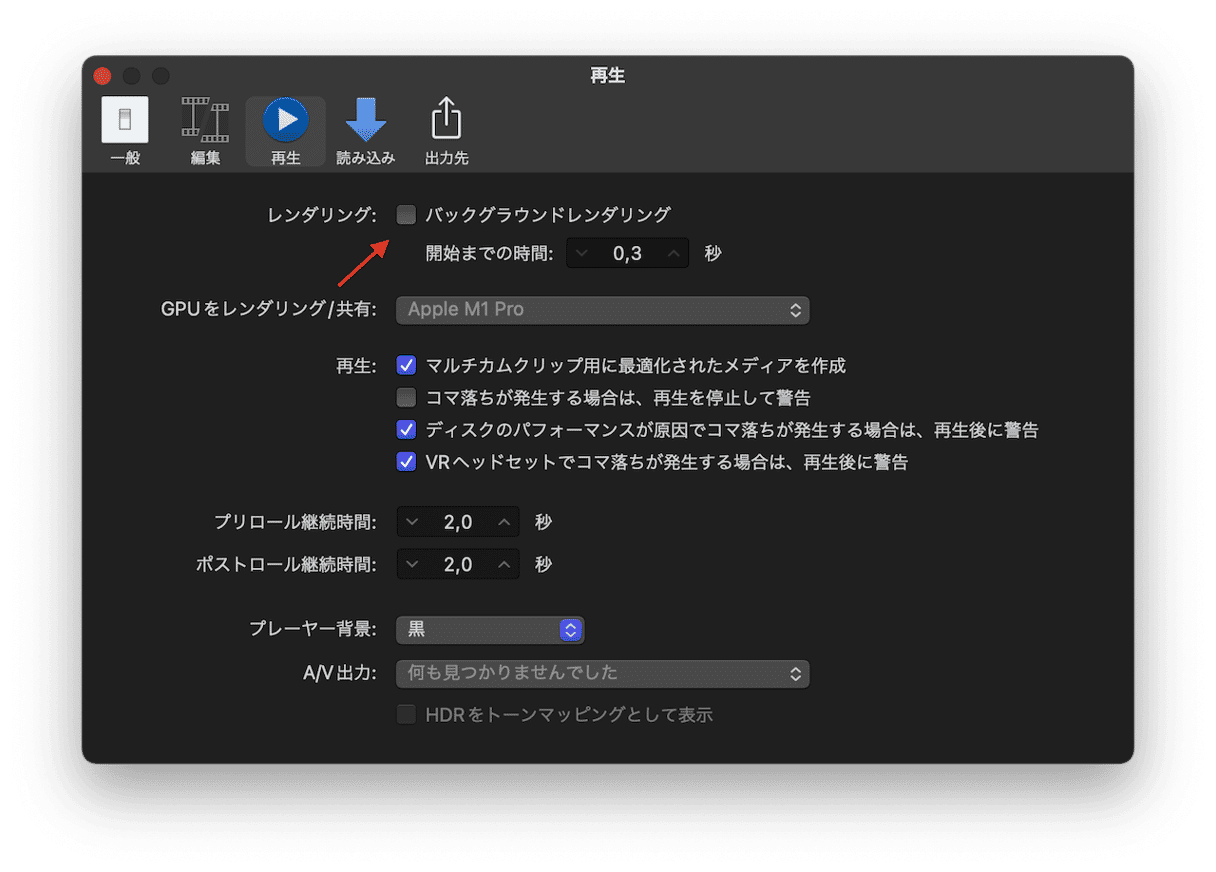Increase the 開始までの時間 value with up arrow
The image size is (1216, 872).
(x=674, y=254)
